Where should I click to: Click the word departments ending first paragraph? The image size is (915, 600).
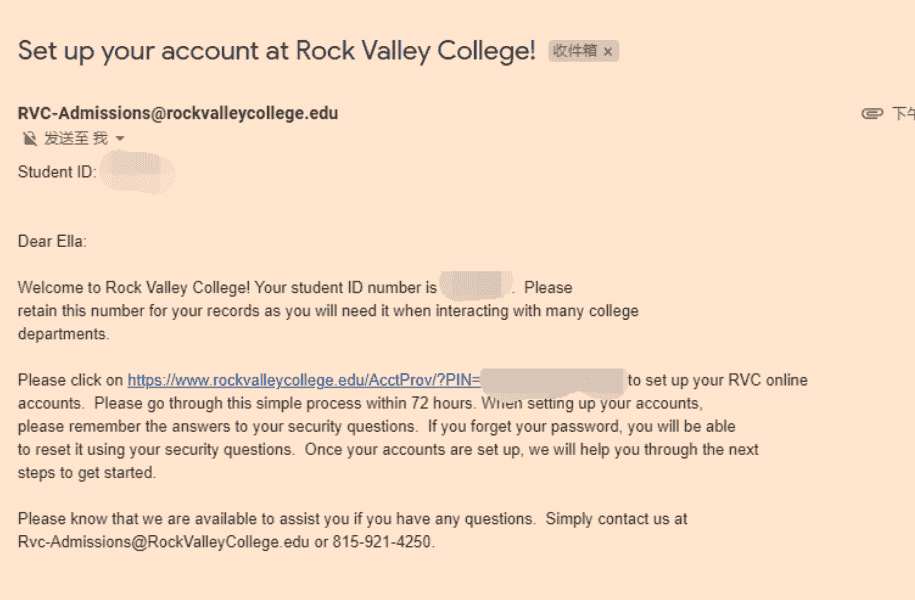click(63, 334)
